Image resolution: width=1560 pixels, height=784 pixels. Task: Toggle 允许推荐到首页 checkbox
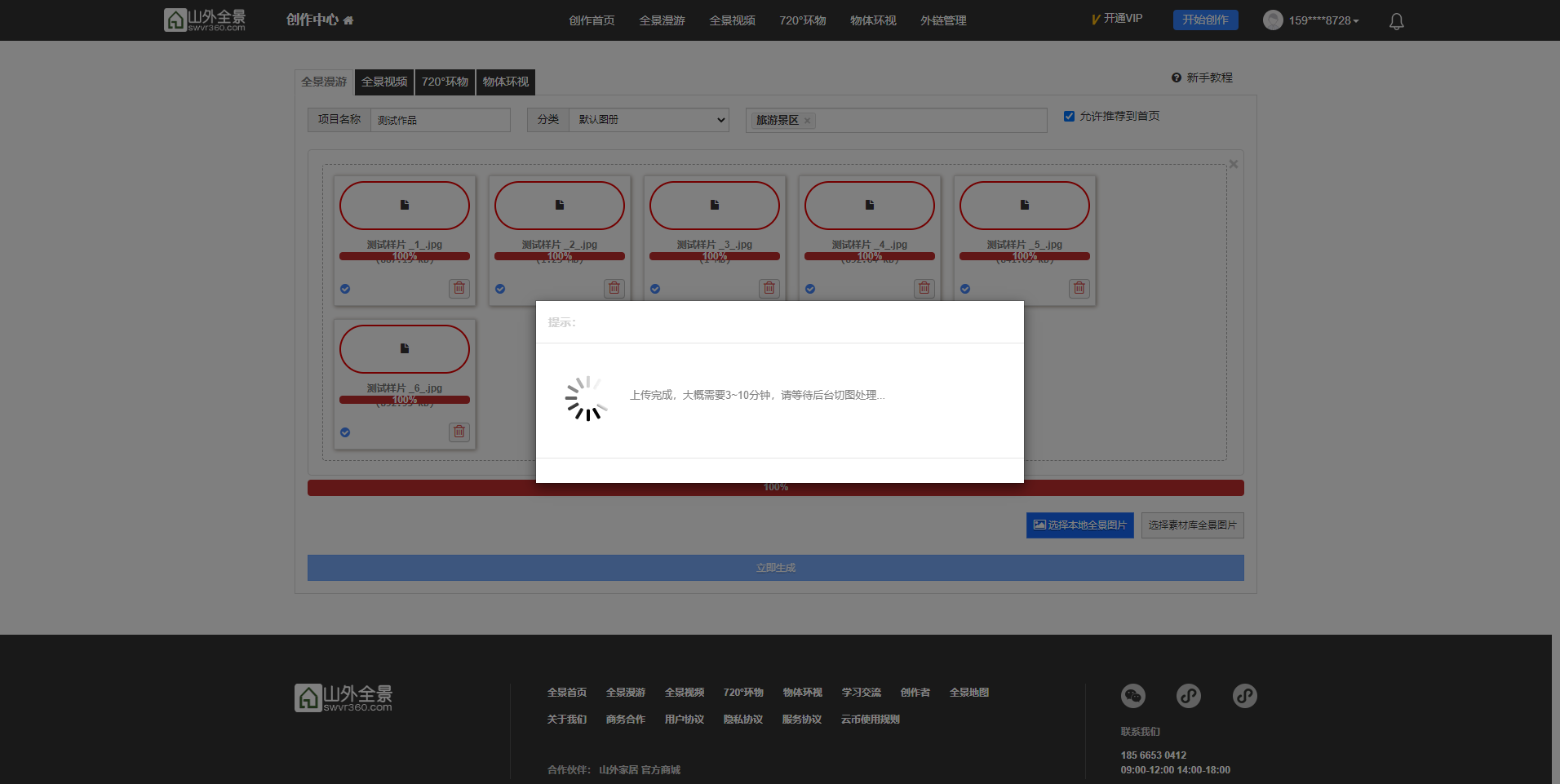point(1069,116)
